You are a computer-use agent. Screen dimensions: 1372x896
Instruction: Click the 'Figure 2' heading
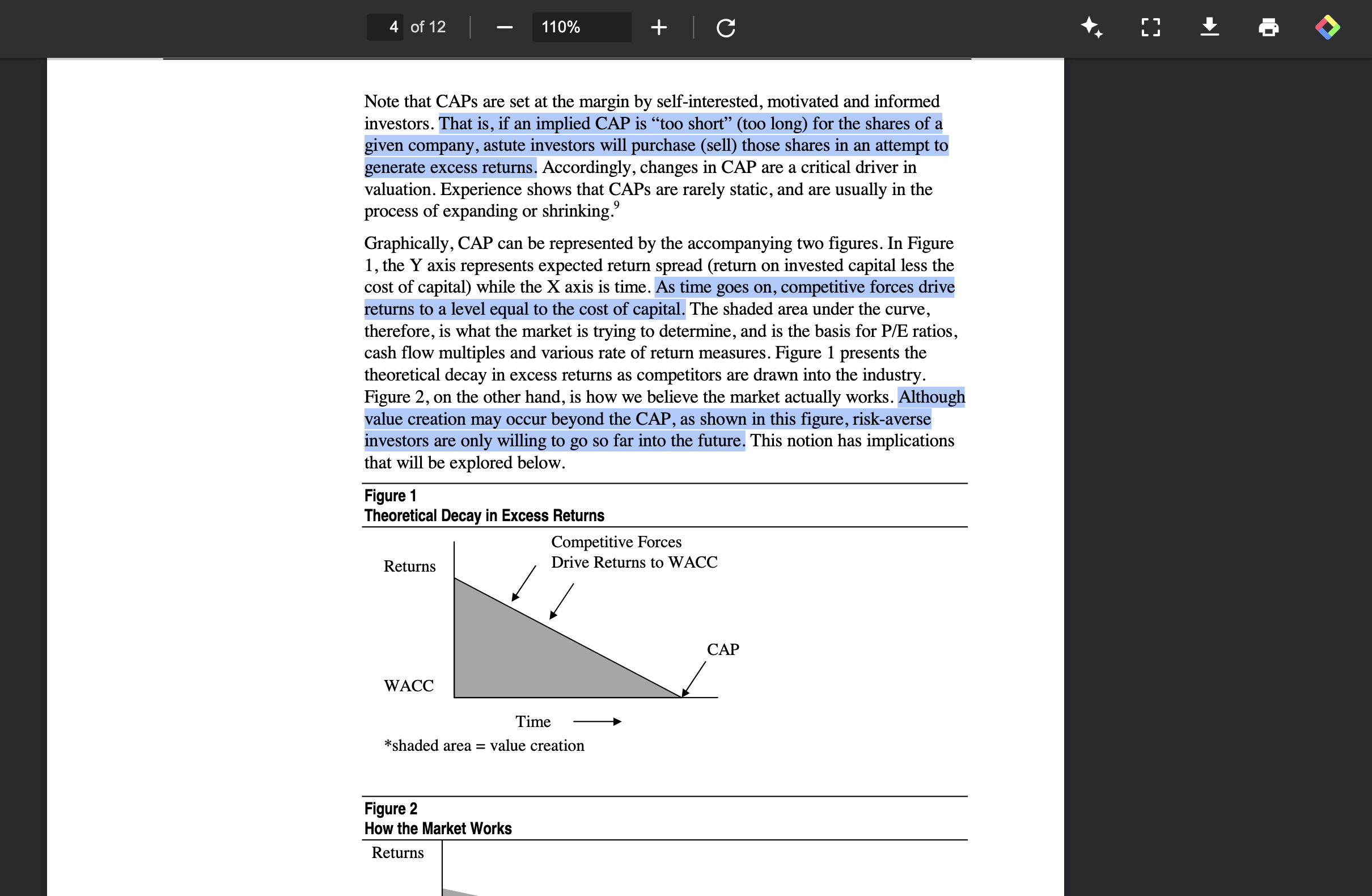point(391,809)
